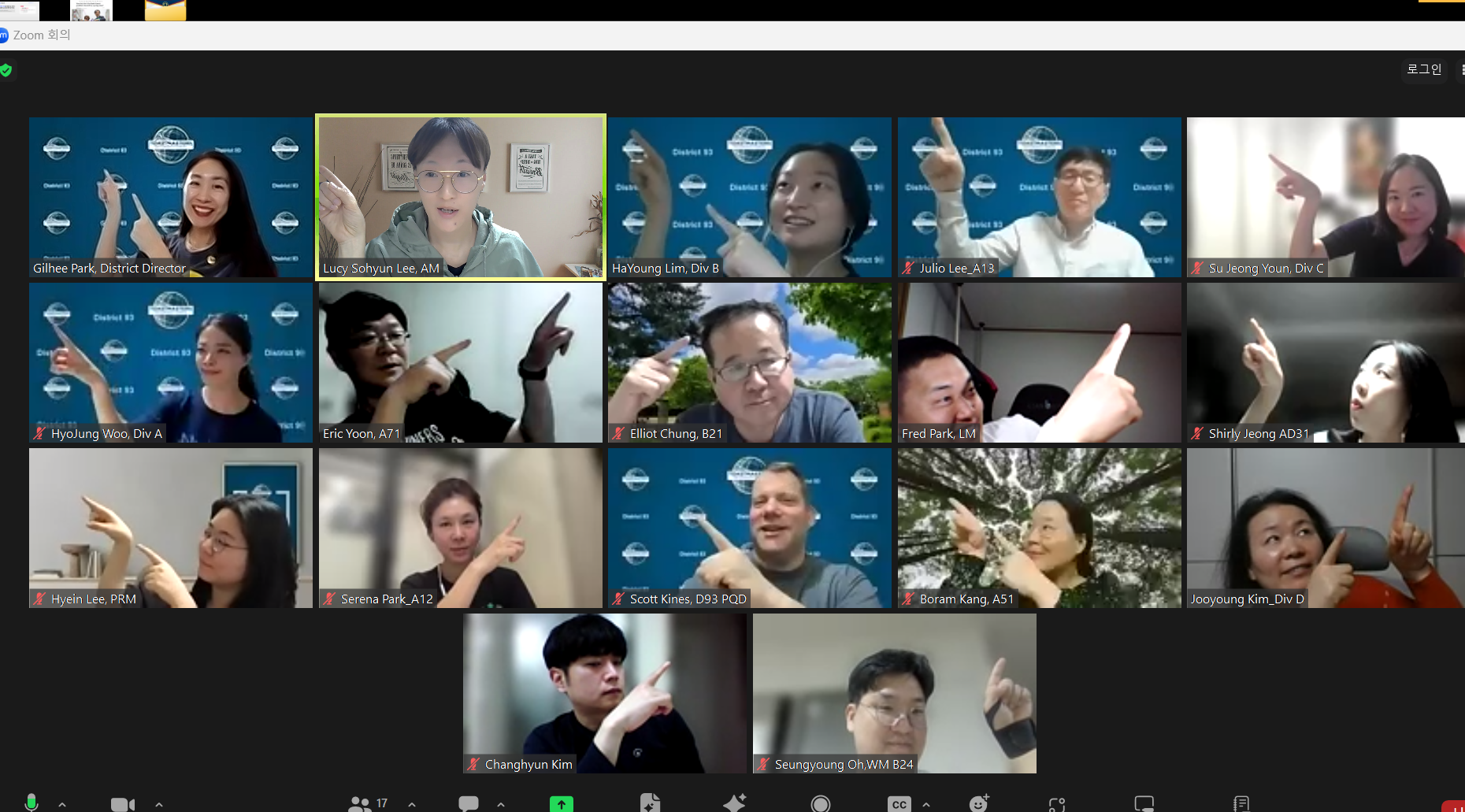Image resolution: width=1465 pixels, height=812 pixels.
Task: Click the green encryption shield icon
Action: [x=6, y=70]
